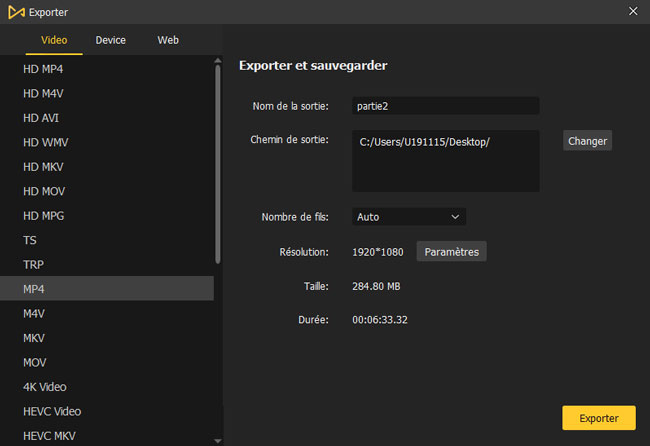Open the Nombre de fils dropdown

(x=409, y=216)
